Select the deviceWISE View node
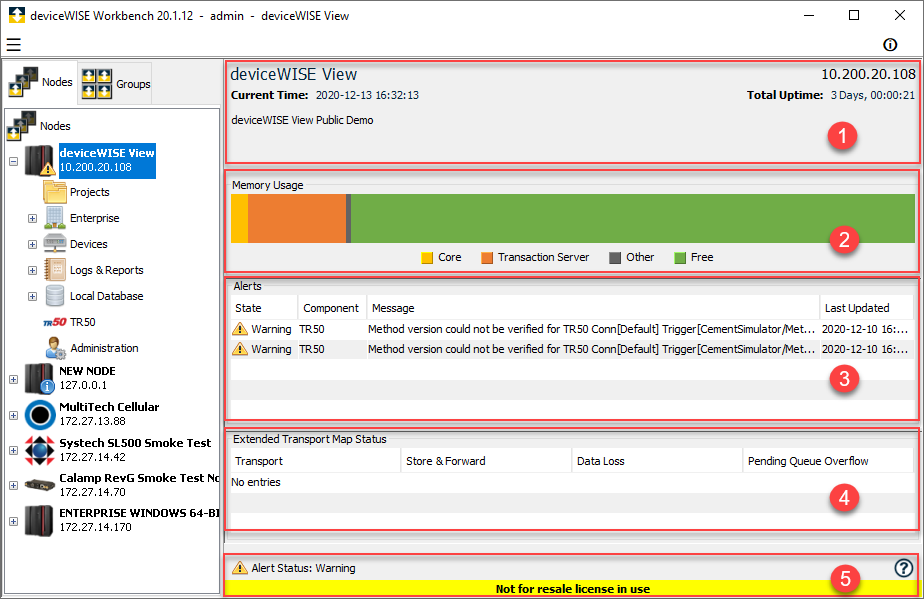The image size is (924, 599). [x=107, y=160]
